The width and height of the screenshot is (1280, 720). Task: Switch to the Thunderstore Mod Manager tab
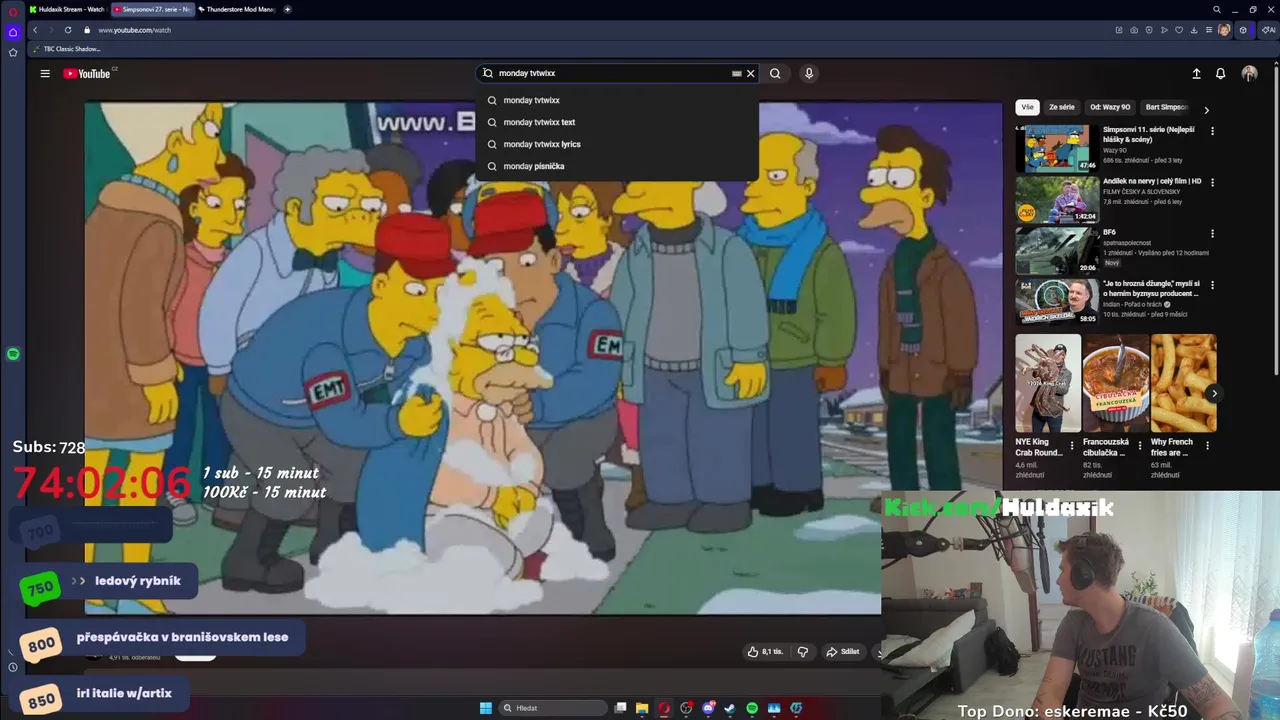[236, 9]
